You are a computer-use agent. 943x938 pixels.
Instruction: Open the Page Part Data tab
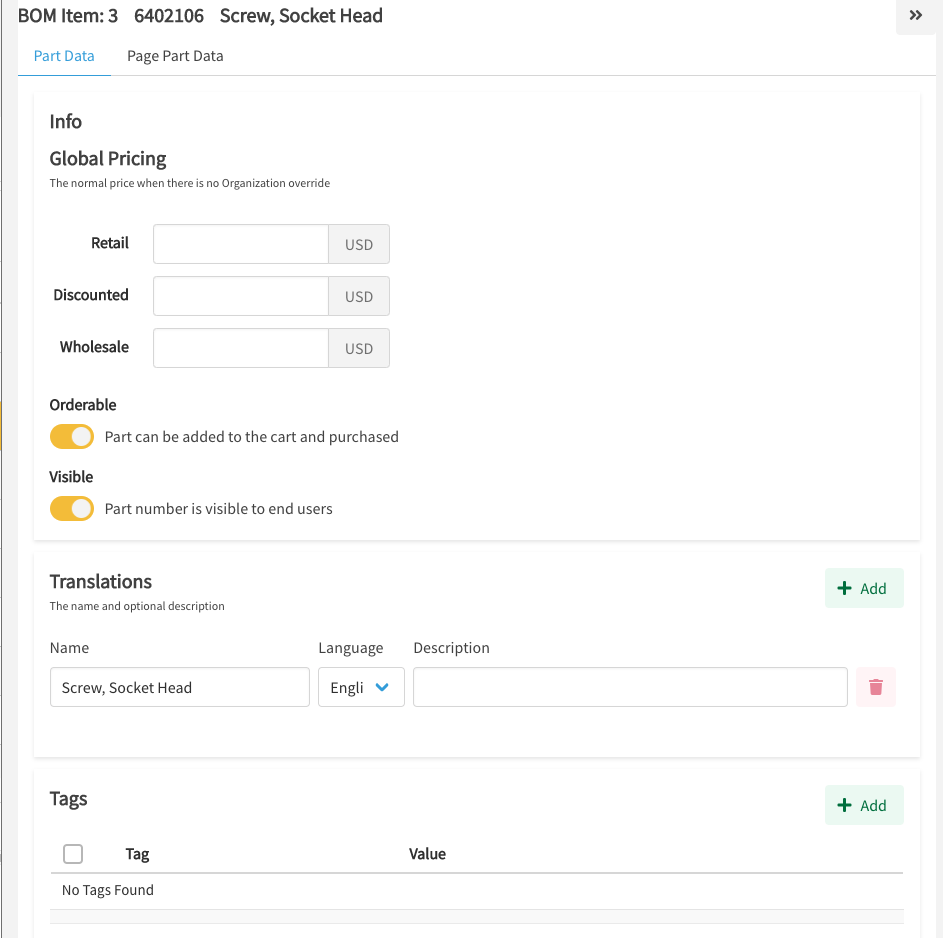click(x=175, y=56)
